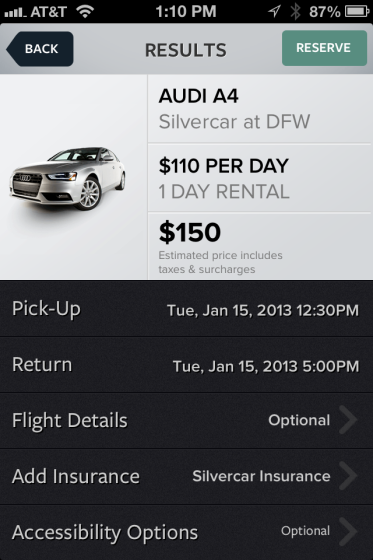Expand the Accessibility Options chevron arrow
The height and width of the screenshot is (560, 373).
click(348, 531)
